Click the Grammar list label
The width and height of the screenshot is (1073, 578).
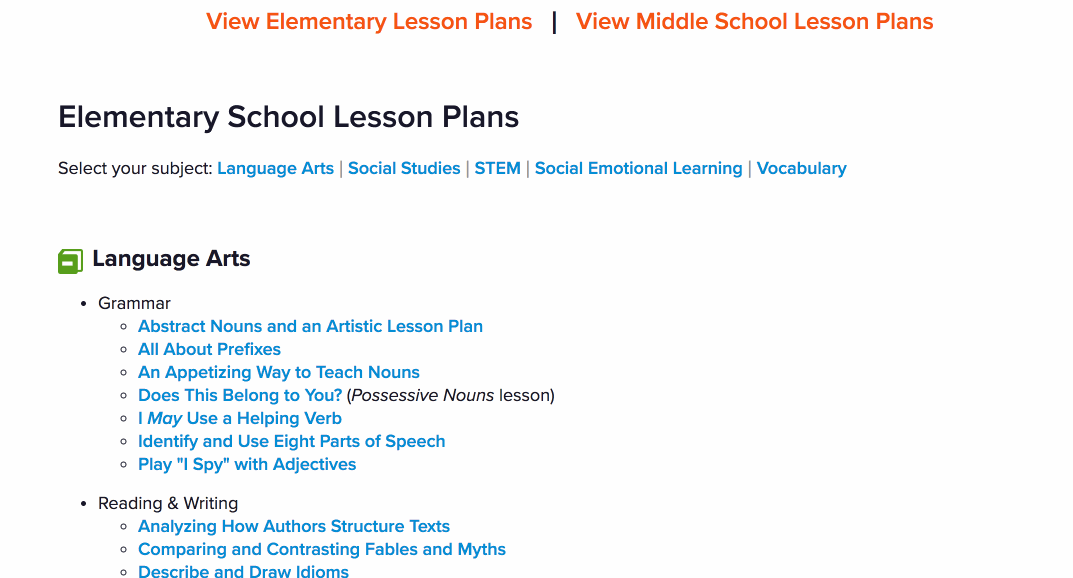[134, 302]
